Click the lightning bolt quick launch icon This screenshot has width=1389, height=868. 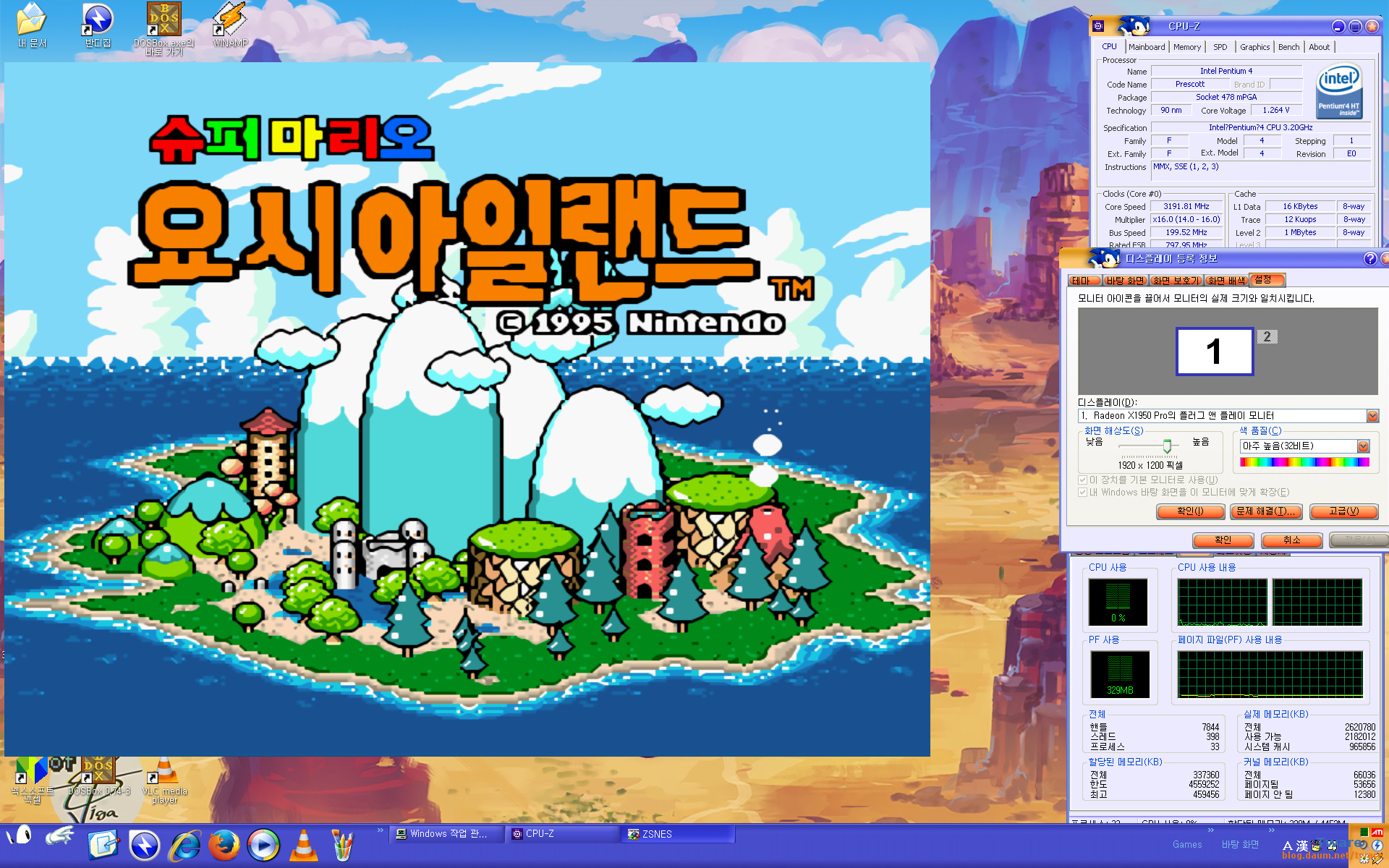pos(145,845)
